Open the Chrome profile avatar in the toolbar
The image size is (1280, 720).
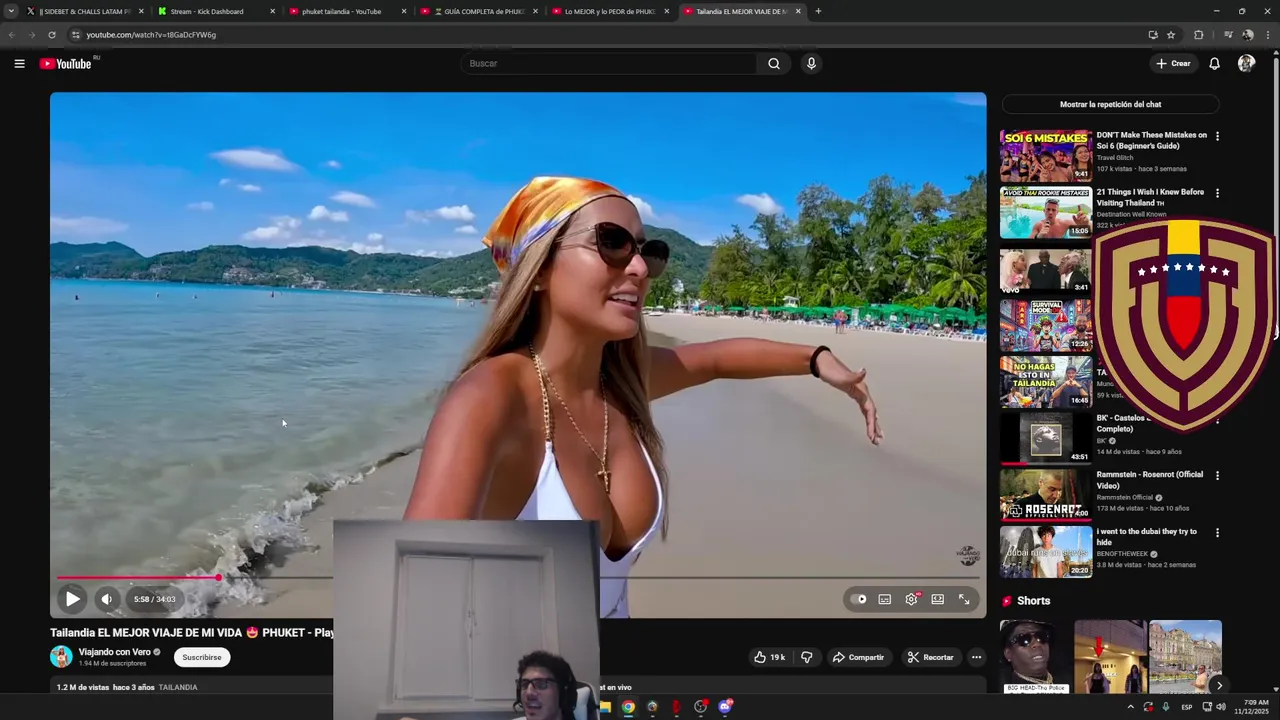(1247, 35)
